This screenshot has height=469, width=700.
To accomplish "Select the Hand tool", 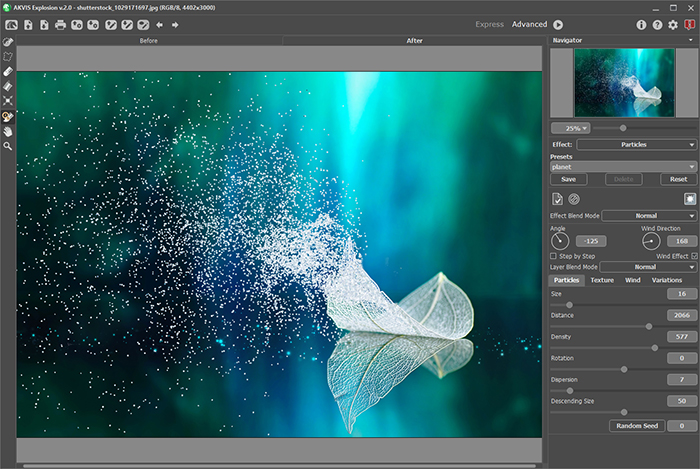I will click(x=8, y=132).
